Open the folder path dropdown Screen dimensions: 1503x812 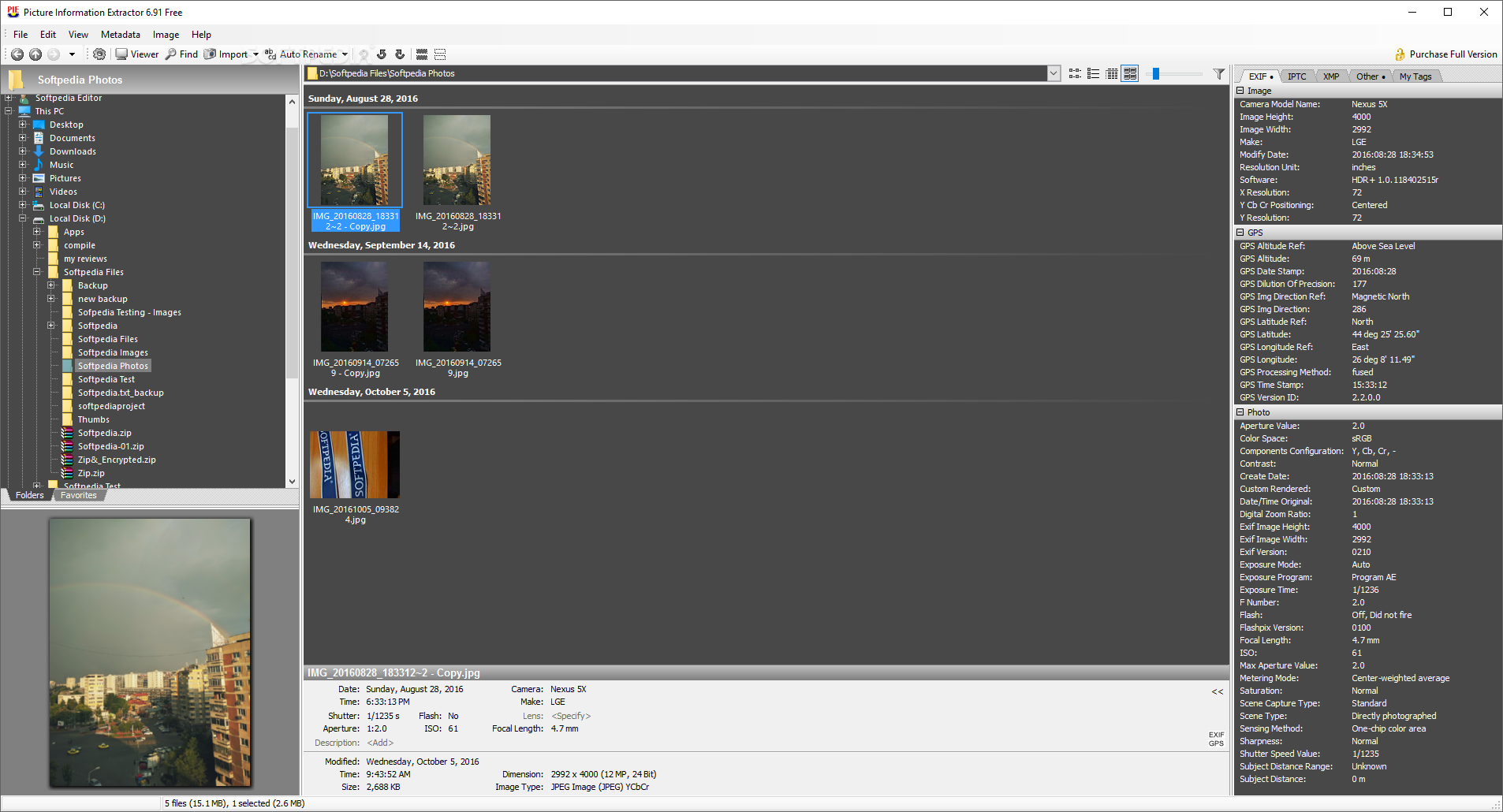pos(1054,73)
